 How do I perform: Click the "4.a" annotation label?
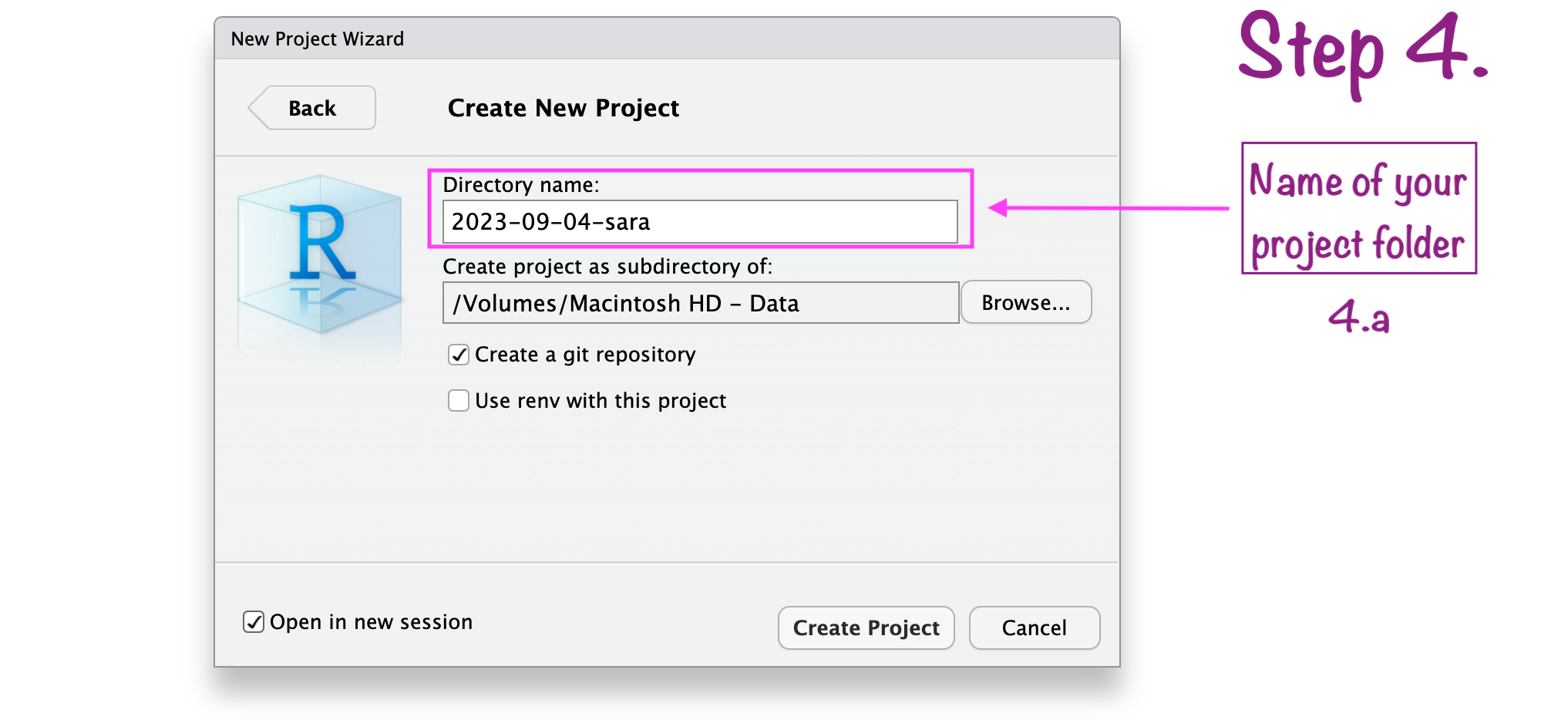pyautogui.click(x=1358, y=317)
